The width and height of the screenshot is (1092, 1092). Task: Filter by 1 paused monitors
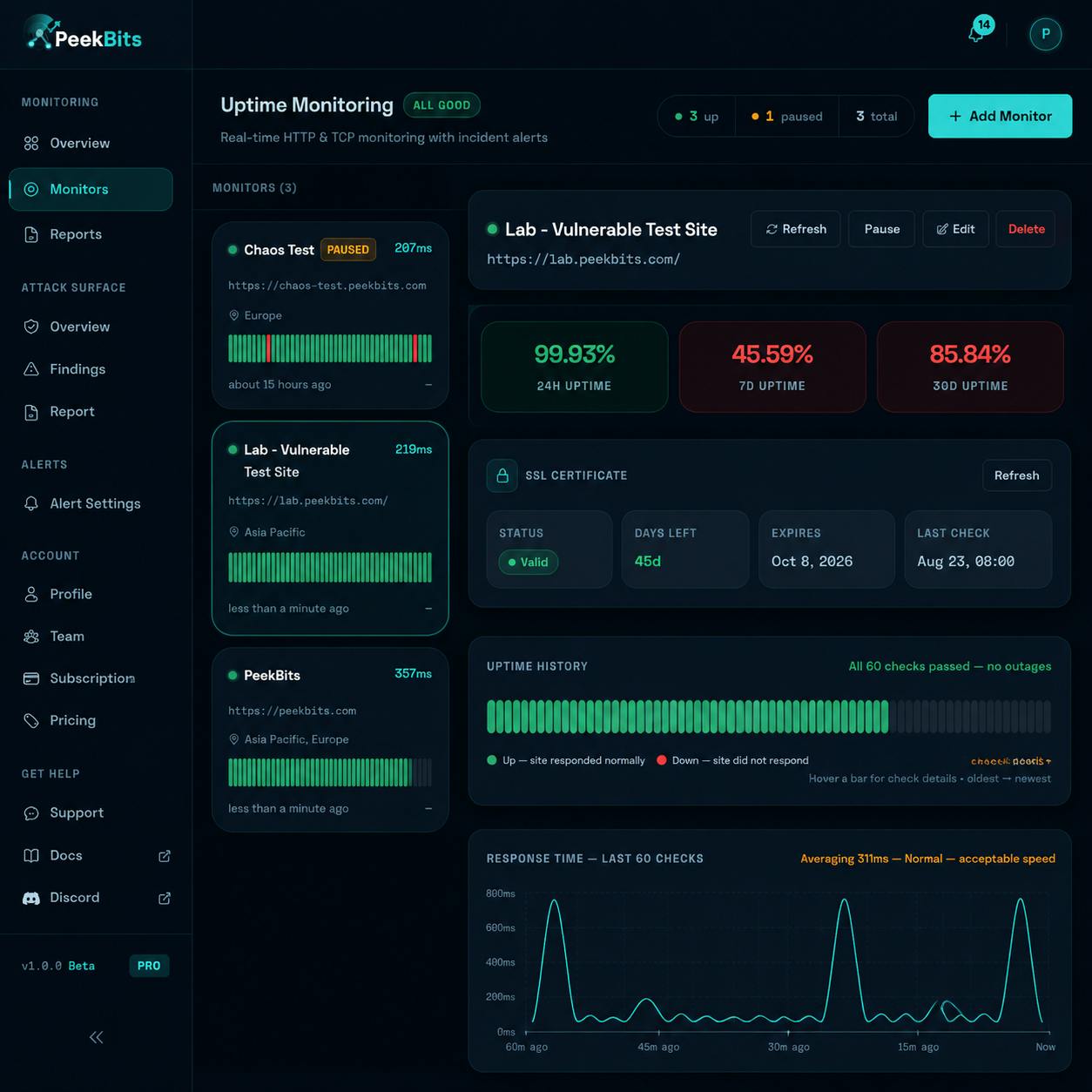[786, 116]
